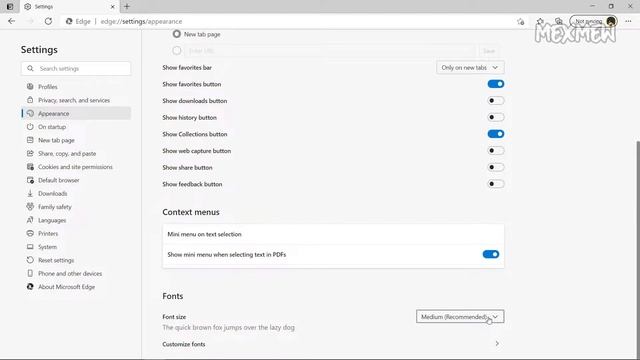The width and height of the screenshot is (640, 360).
Task: Enable Show feedback button toggle
Action: pyautogui.click(x=496, y=184)
